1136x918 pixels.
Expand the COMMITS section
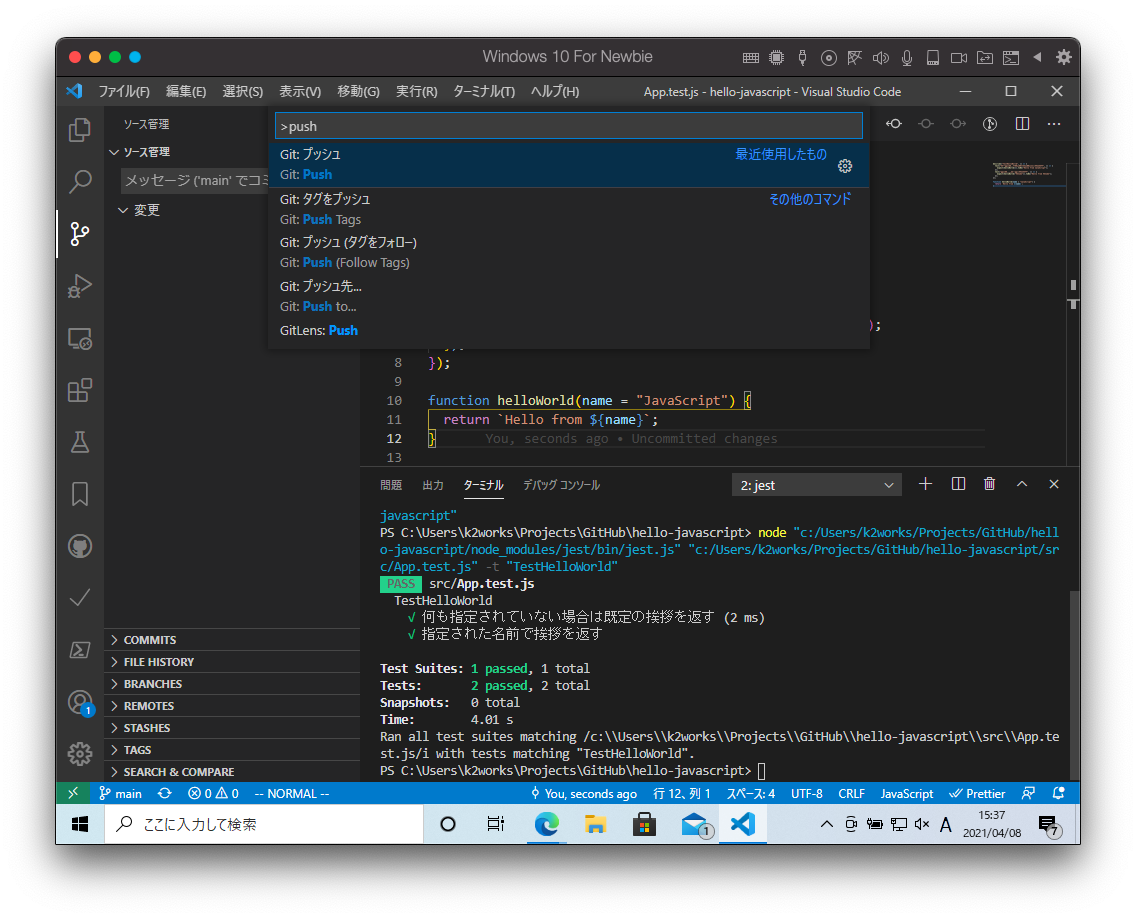(x=150, y=640)
